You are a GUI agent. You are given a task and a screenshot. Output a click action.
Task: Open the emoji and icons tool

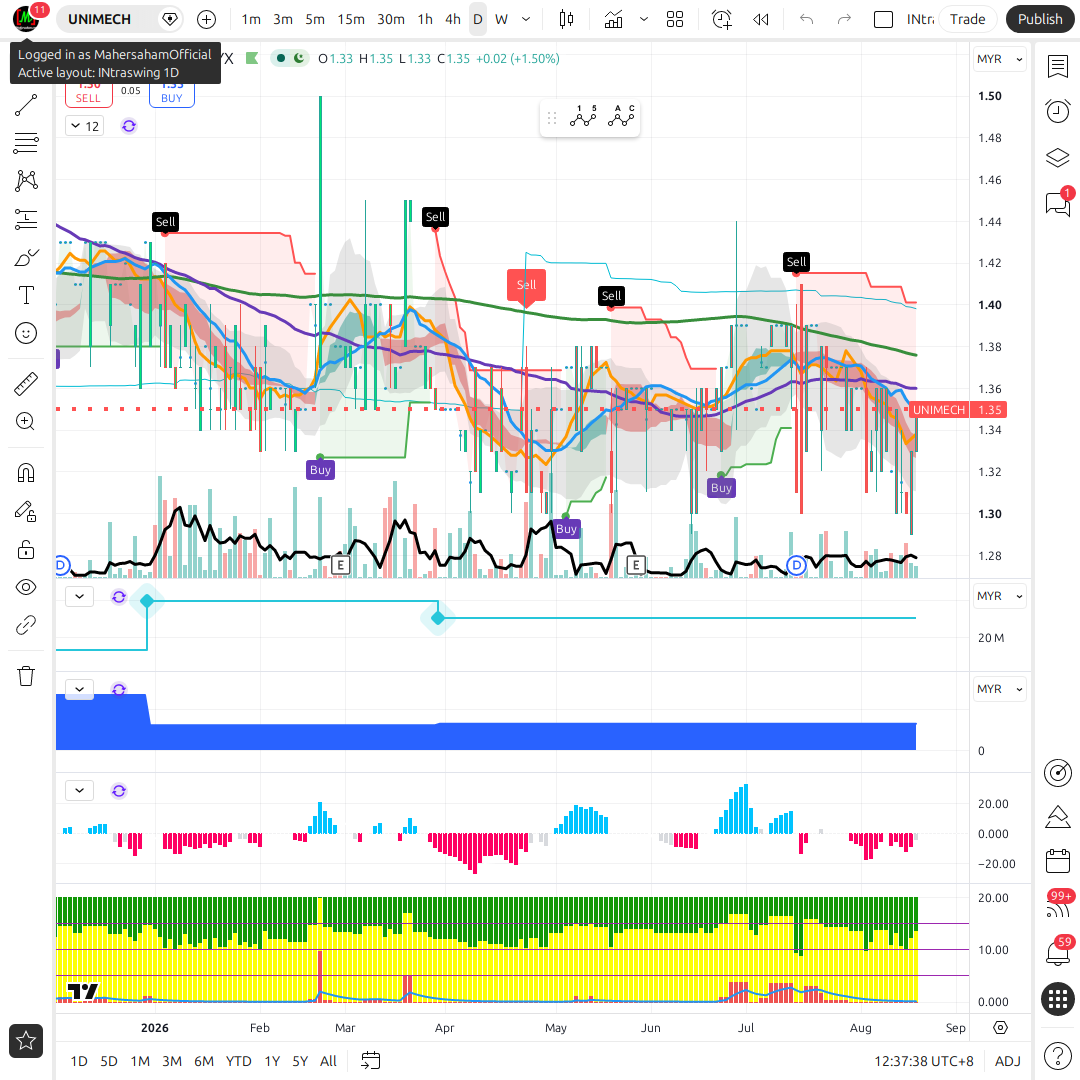tap(25, 333)
